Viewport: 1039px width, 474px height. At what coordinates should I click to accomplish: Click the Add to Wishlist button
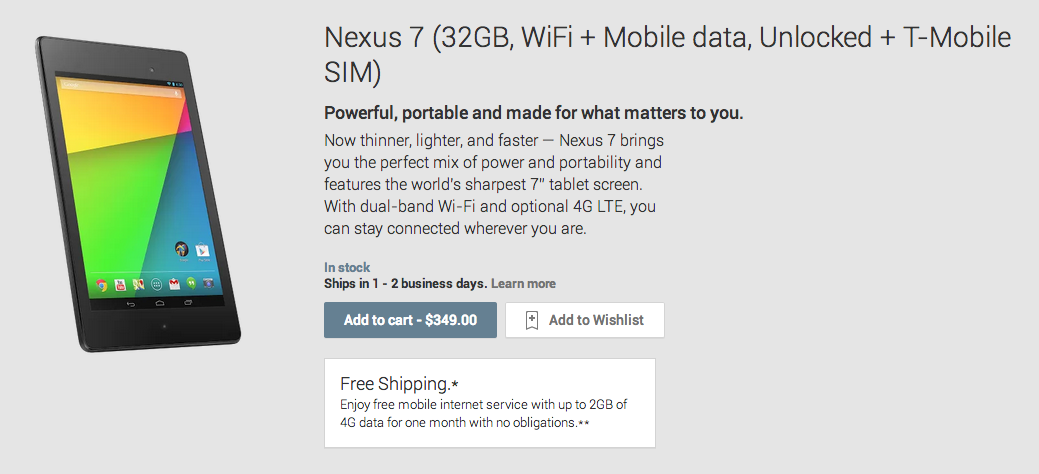pos(585,320)
